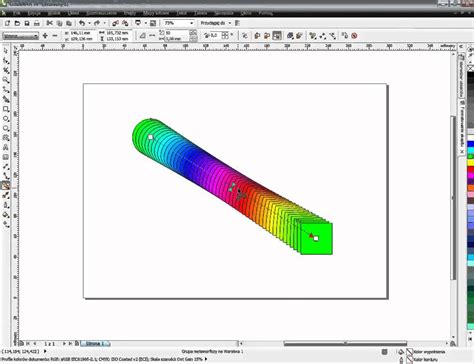Select the interactive Blend tool
This screenshot has width=474, height=364.
coord(6,186)
